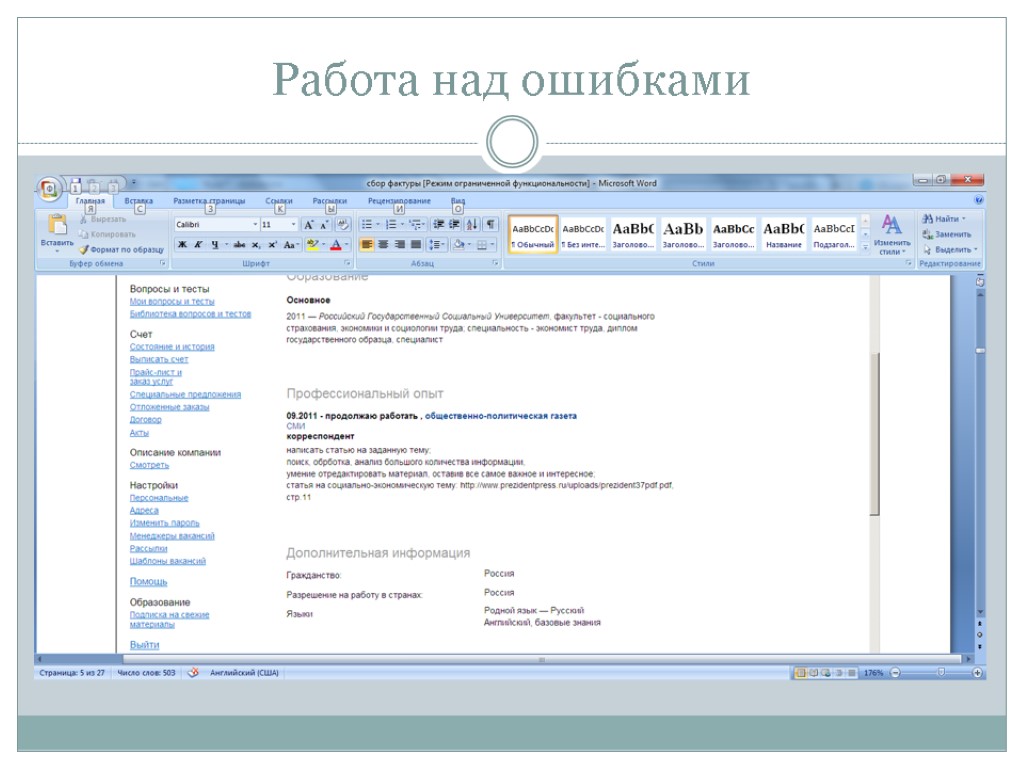
Task: Click the Sort A-Z icon
Action: pos(472,225)
